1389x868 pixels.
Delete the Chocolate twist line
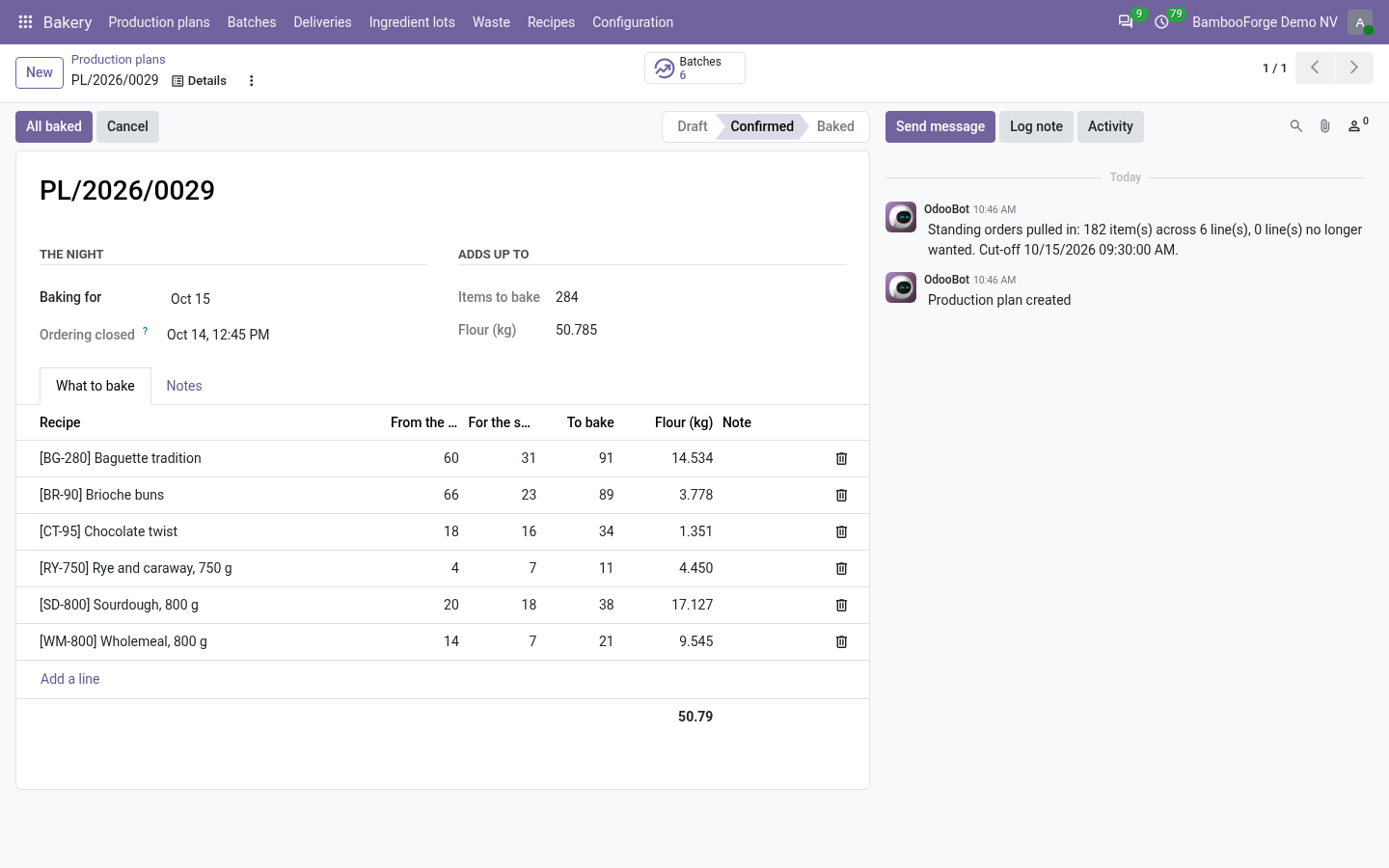pyautogui.click(x=841, y=532)
